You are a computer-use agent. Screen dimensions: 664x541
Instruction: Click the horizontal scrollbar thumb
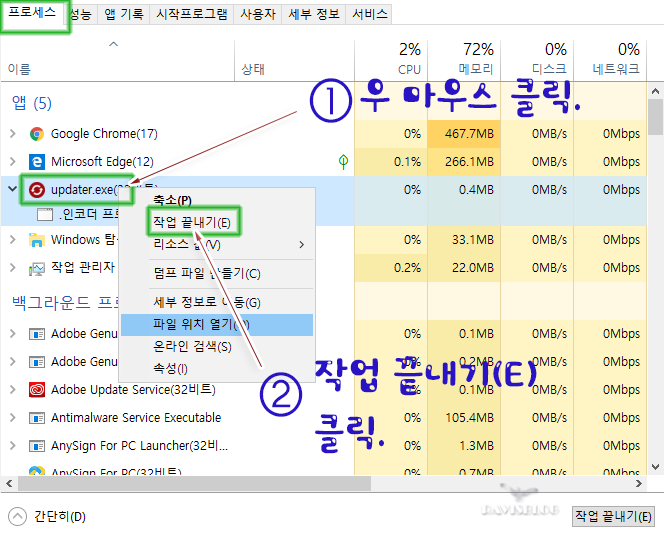coord(194,483)
